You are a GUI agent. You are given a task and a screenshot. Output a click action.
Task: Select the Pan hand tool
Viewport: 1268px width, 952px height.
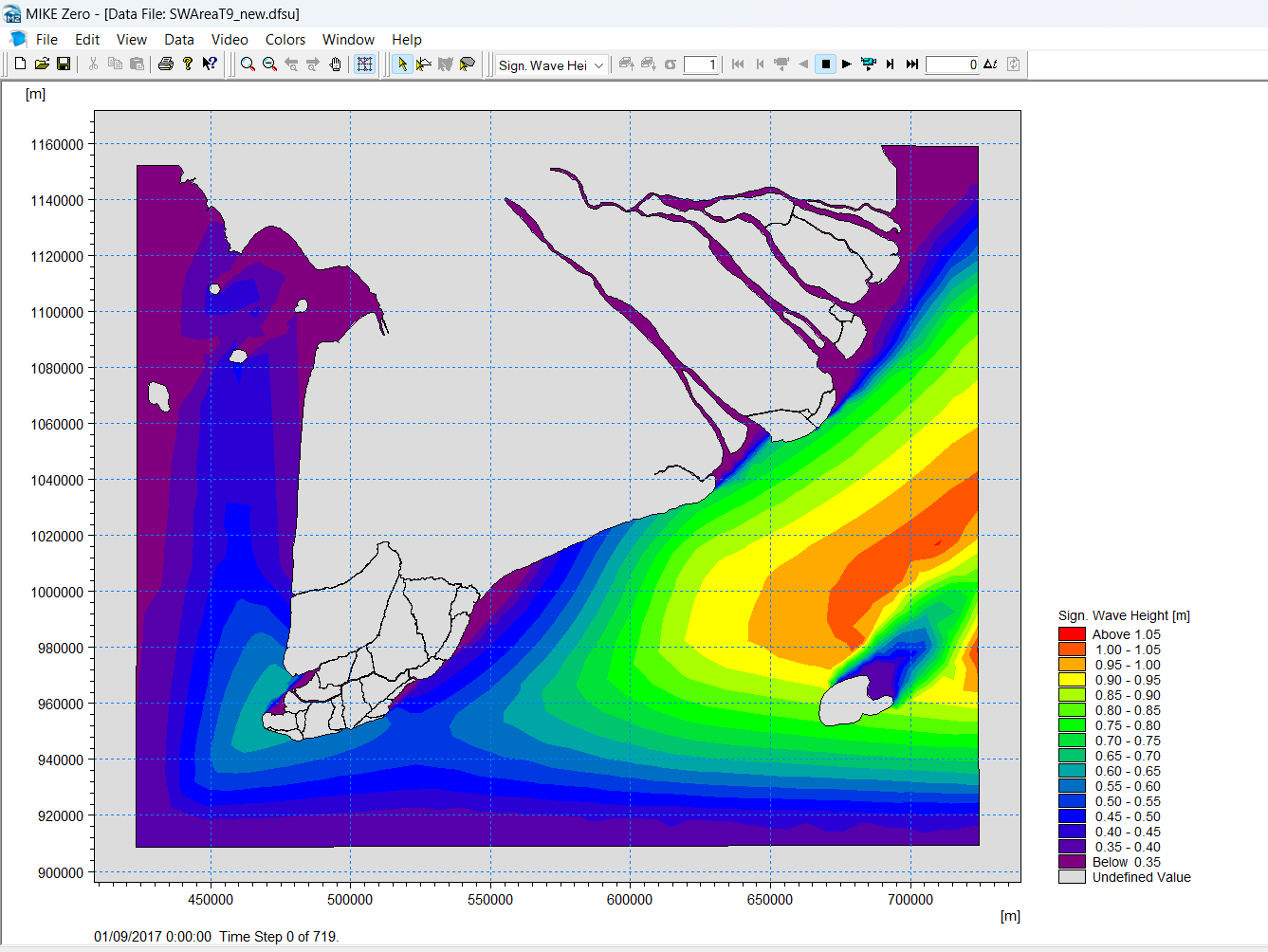click(x=335, y=64)
